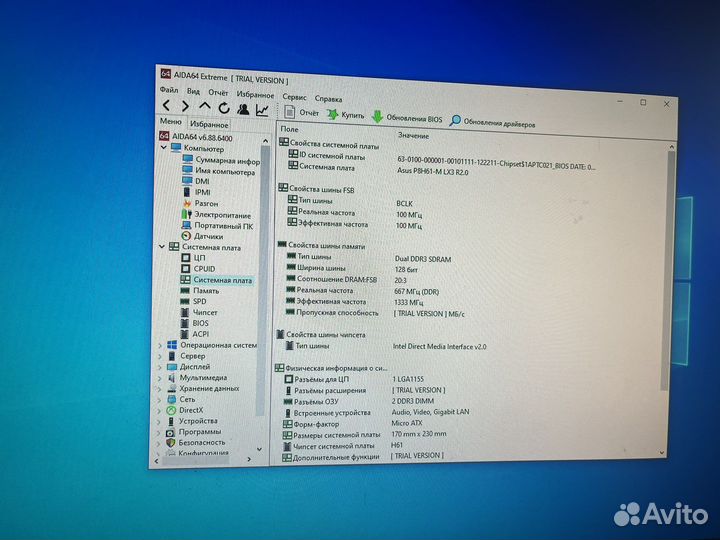Screen dimensions: 720x540
Task: Click the Intel Direct Media Interface v2.0 value
Action: 439,347
